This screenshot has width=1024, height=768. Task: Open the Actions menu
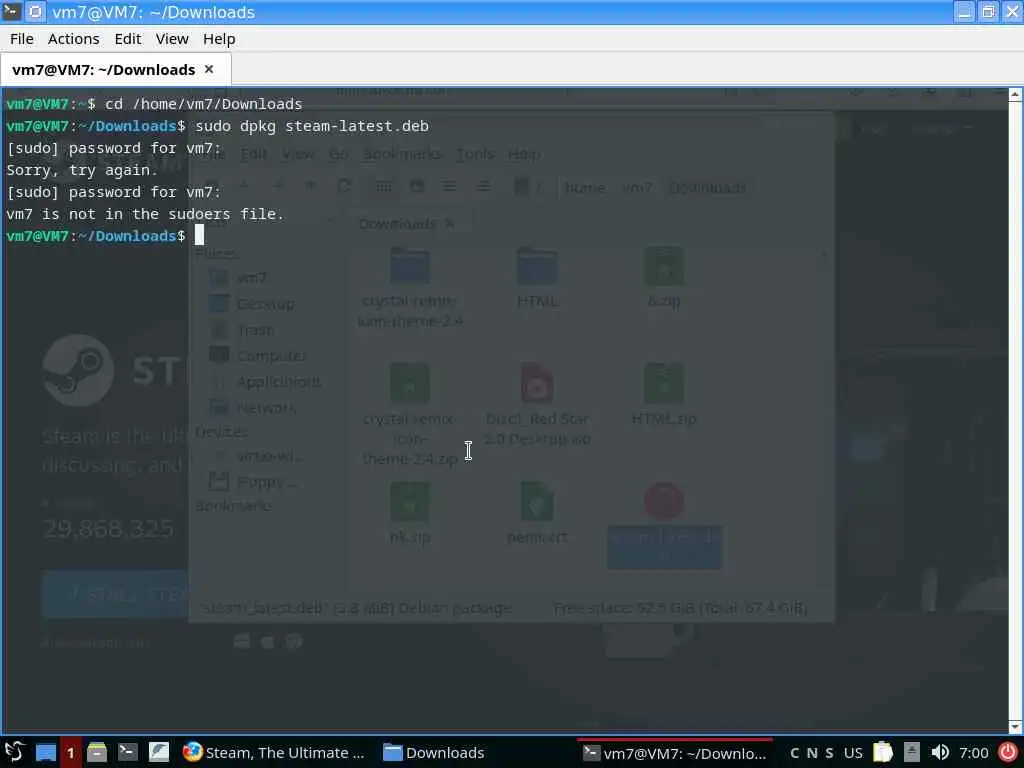(73, 39)
